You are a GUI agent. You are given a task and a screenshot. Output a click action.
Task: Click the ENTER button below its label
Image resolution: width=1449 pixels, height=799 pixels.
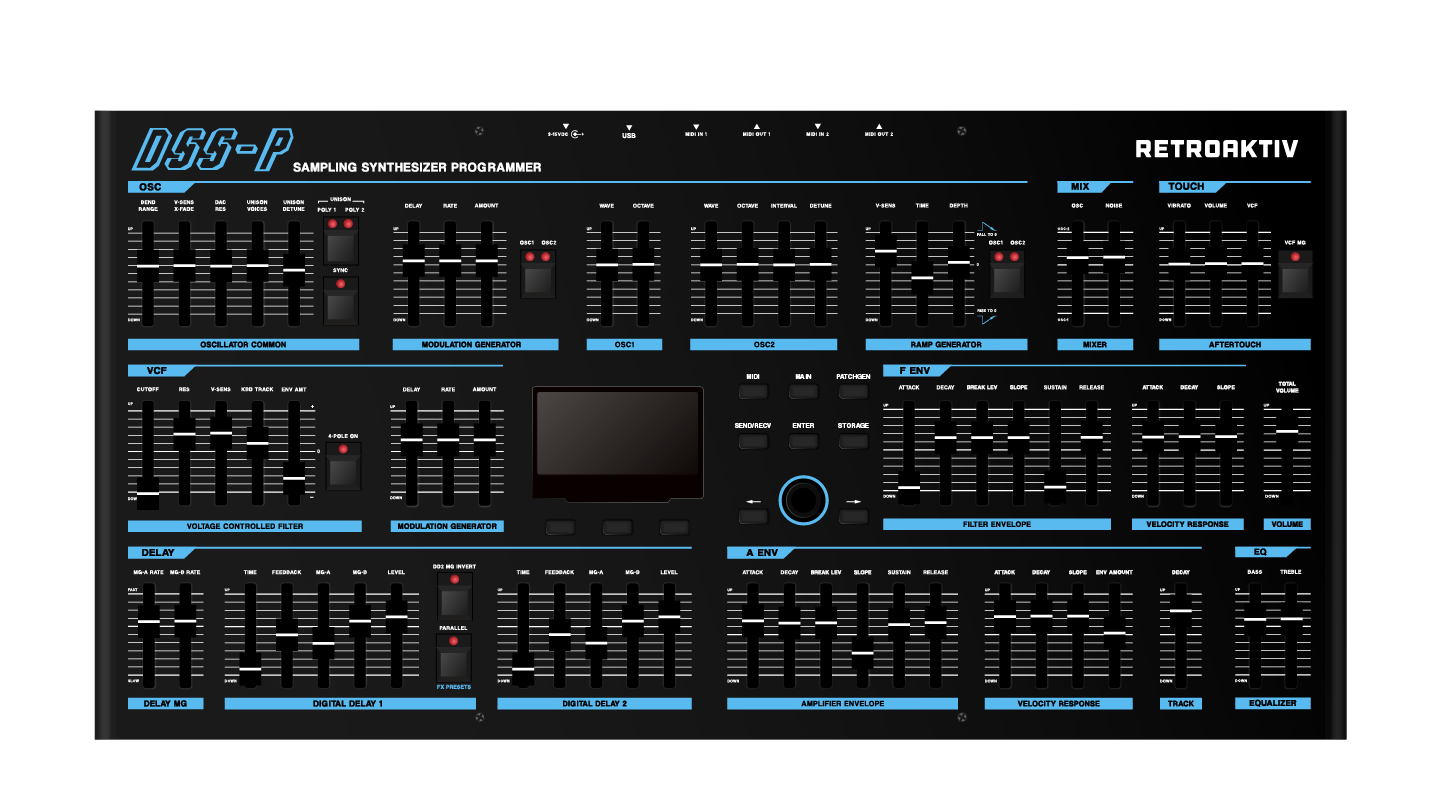pyautogui.click(x=803, y=441)
